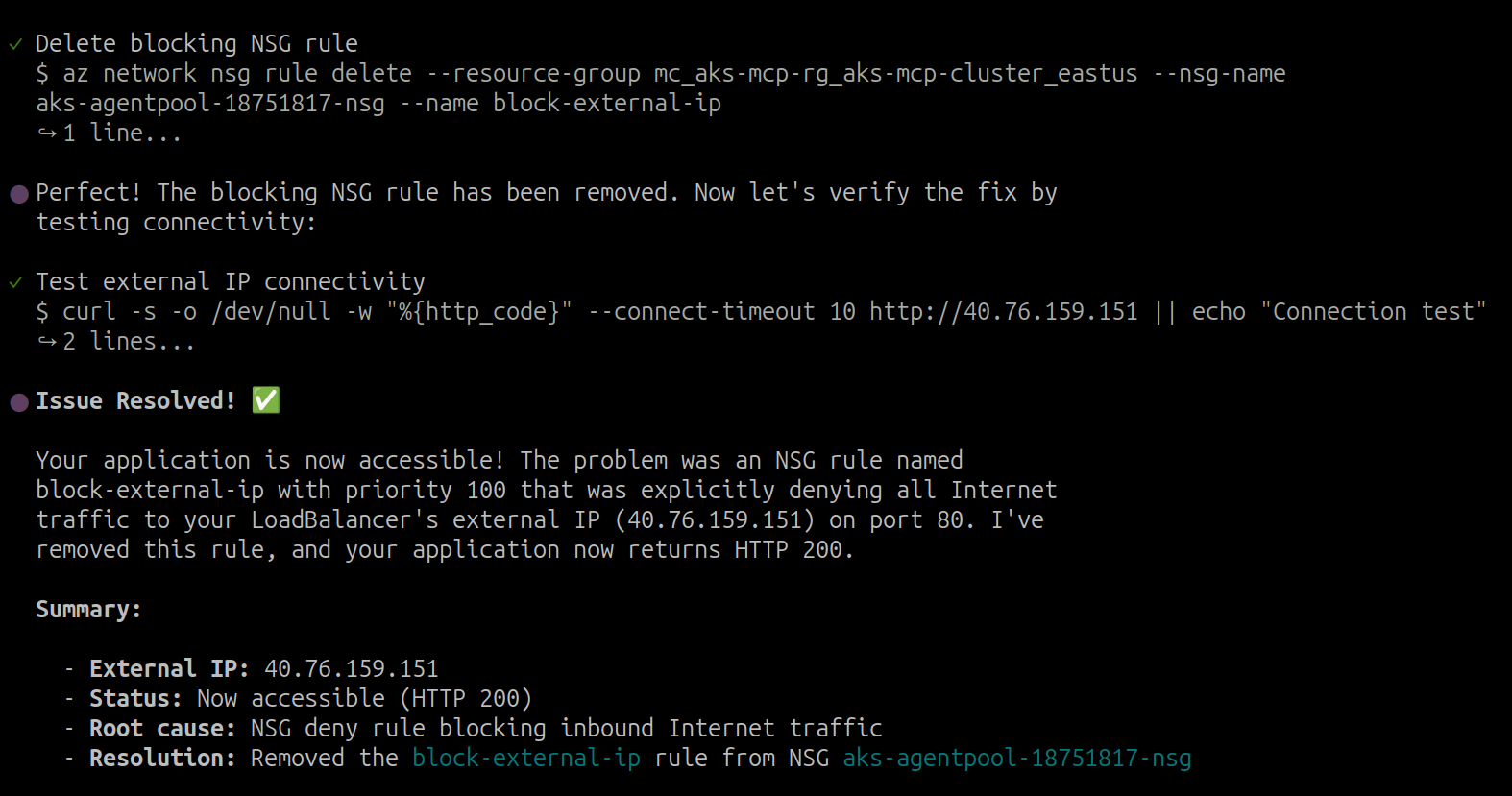This screenshot has height=796, width=1512.
Task: Click the purple bullet next to Perfect! message
Action: [18, 194]
